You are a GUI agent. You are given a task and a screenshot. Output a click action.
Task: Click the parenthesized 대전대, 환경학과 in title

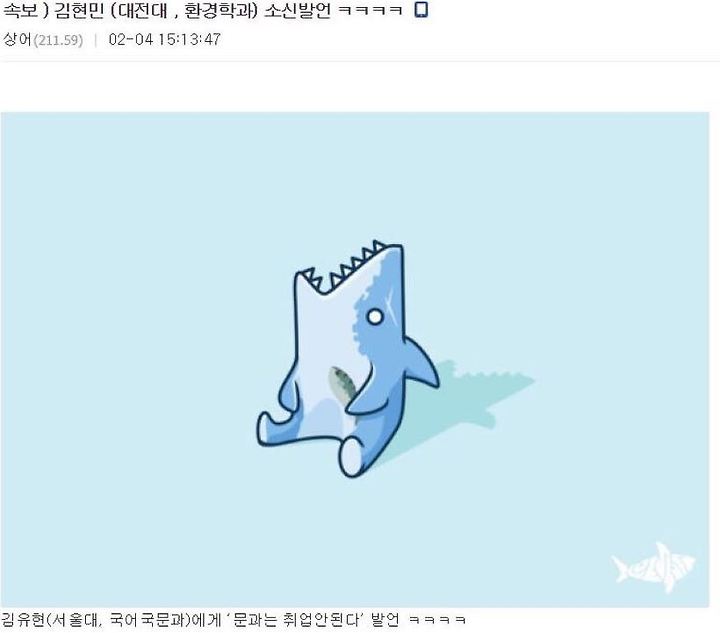(x=184, y=11)
